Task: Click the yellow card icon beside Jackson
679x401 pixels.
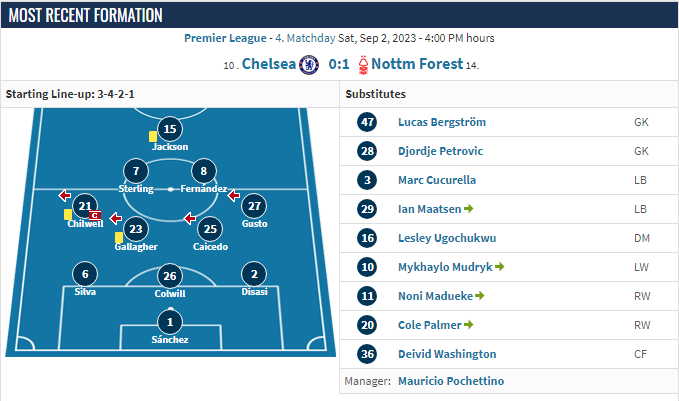Action: click(x=153, y=136)
